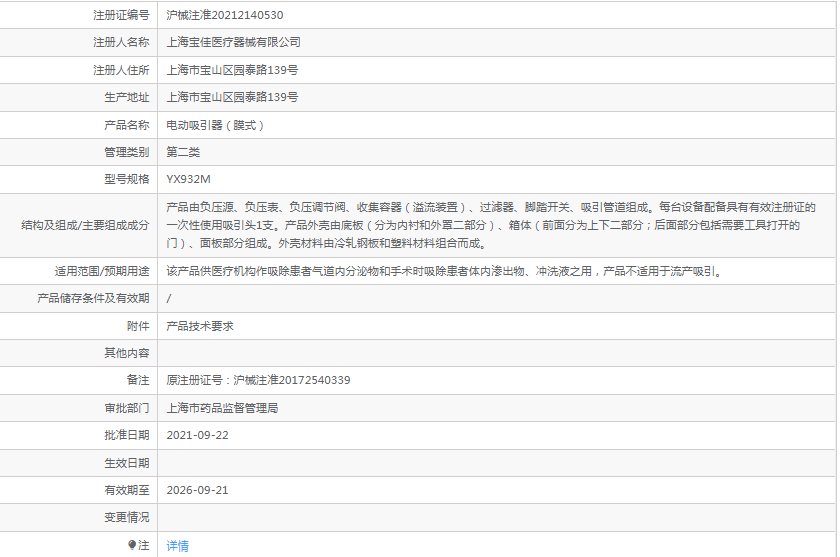Click the 变更情况 row label
Image resolution: width=840 pixels, height=557 pixels.
tap(127, 517)
